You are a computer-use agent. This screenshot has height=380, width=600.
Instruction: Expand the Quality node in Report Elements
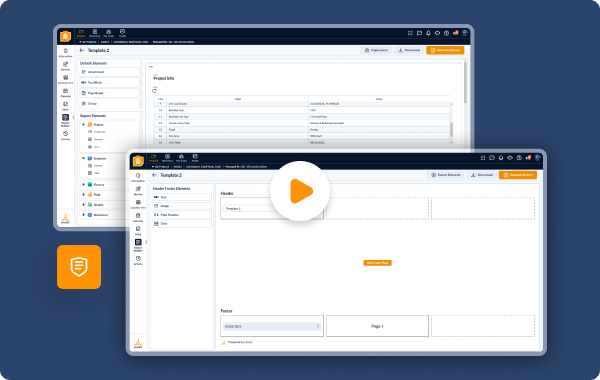(x=84, y=205)
